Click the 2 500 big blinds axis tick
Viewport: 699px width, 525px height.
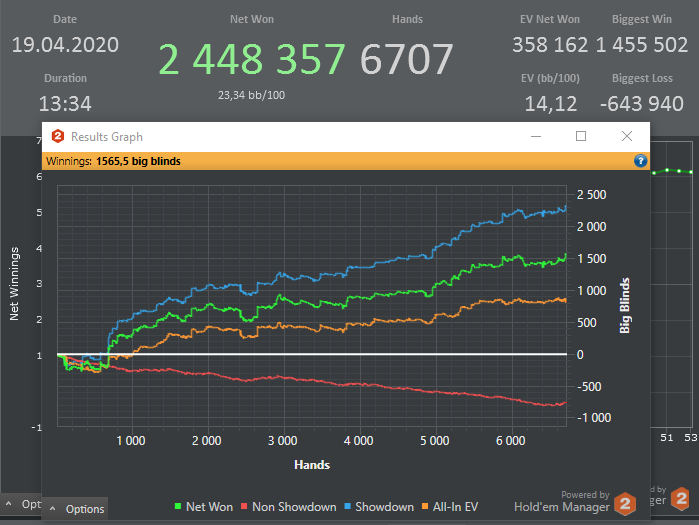tap(592, 195)
